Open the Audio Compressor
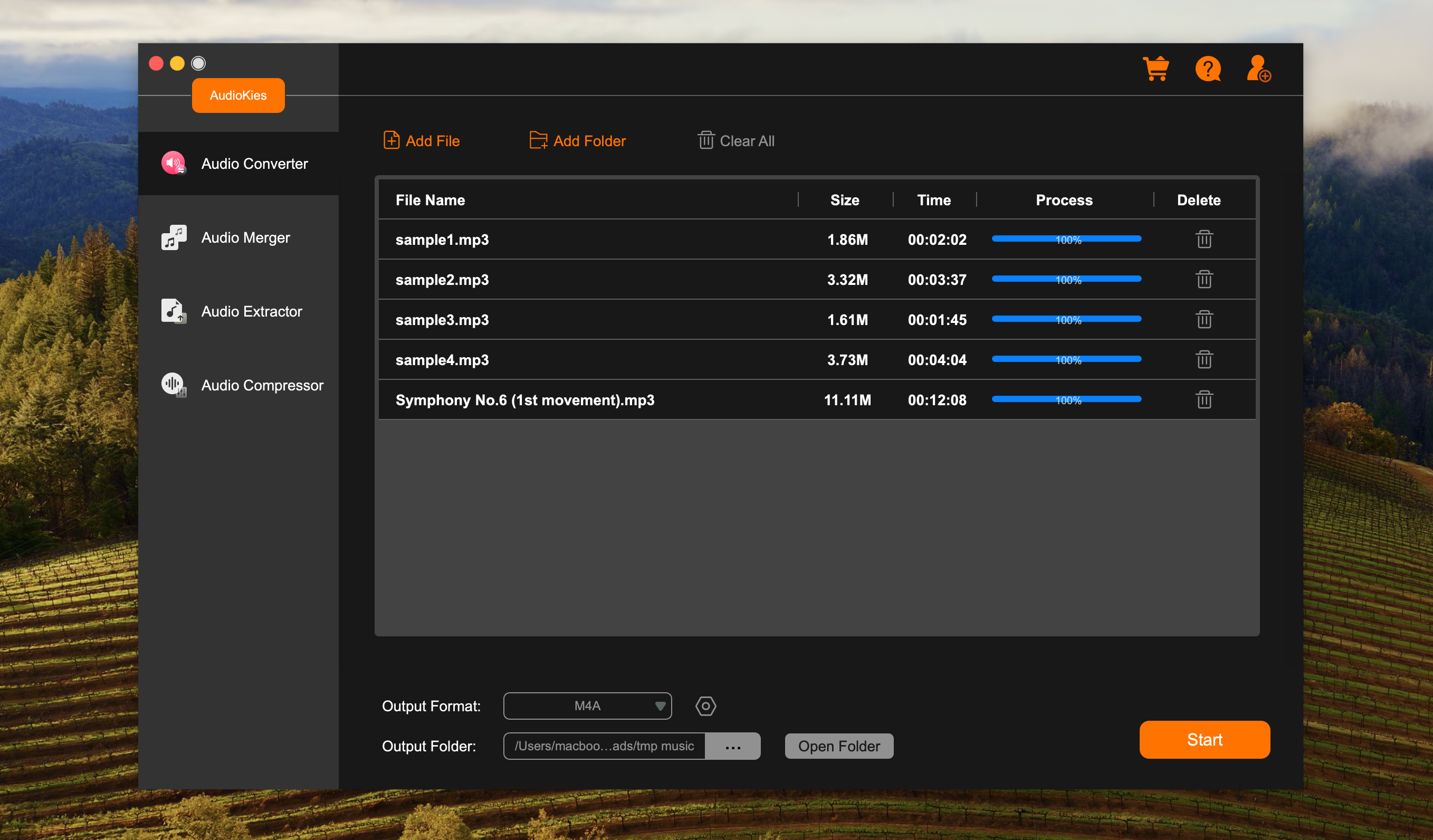The width and height of the screenshot is (1433, 840). pos(262,385)
